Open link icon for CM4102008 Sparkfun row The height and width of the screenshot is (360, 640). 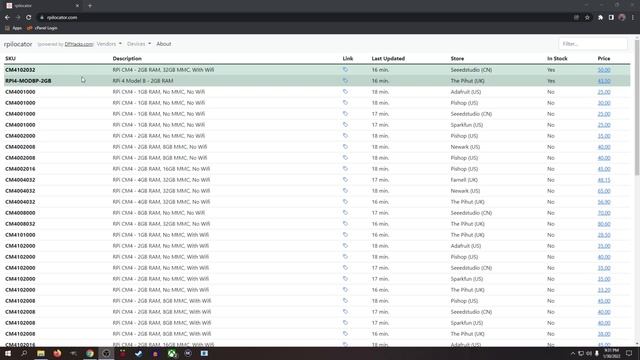345,322
